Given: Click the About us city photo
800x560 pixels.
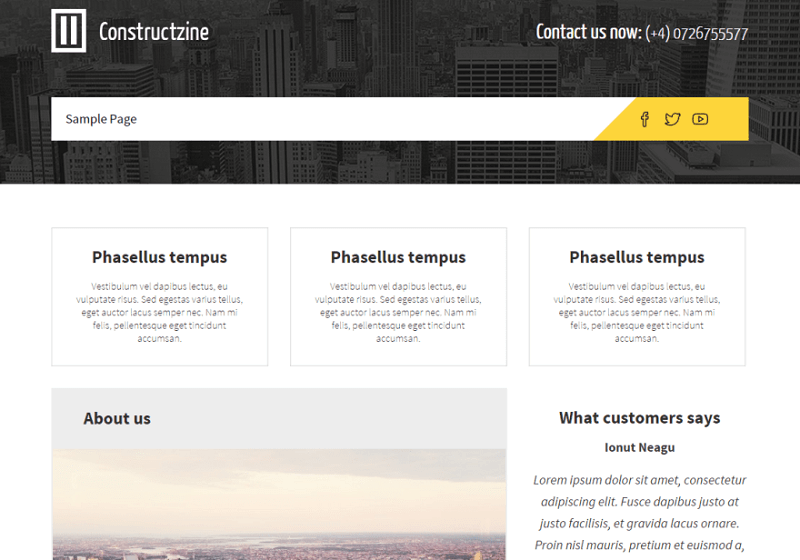Looking at the screenshot, I should click(279, 504).
